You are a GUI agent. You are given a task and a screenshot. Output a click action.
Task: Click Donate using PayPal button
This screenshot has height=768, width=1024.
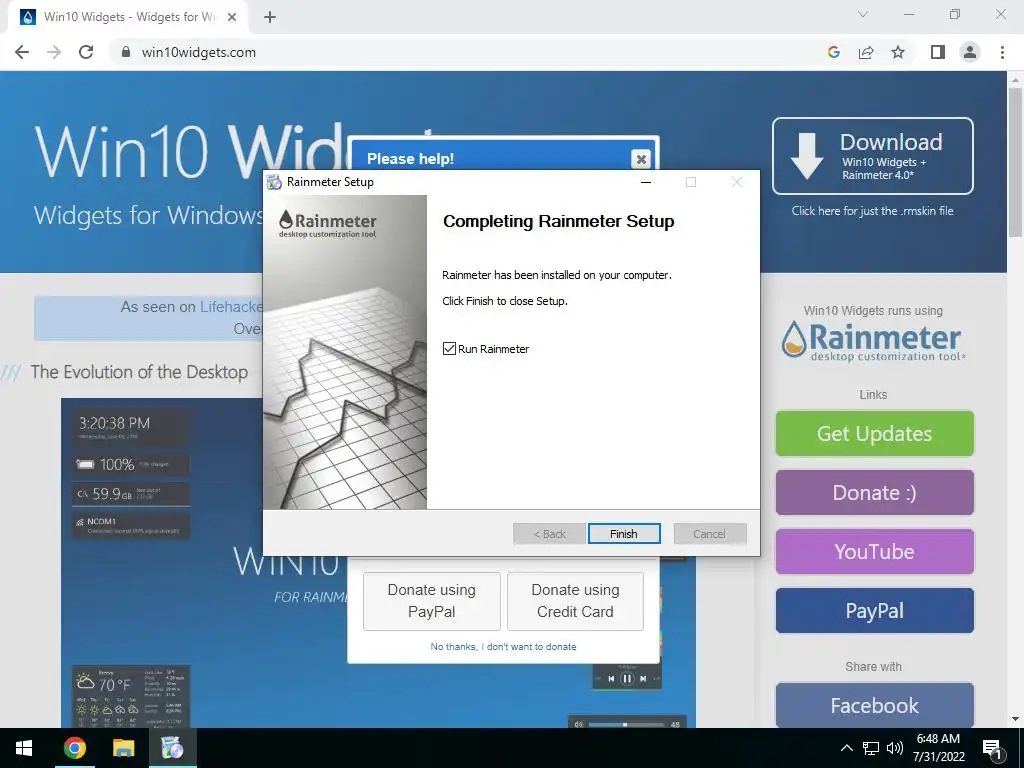tap(432, 601)
